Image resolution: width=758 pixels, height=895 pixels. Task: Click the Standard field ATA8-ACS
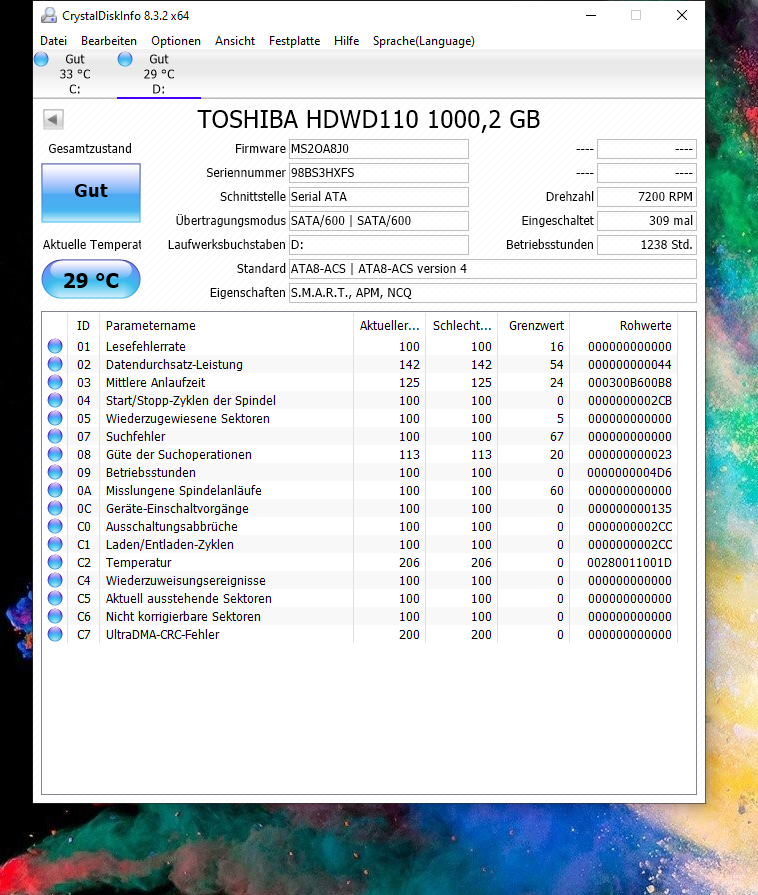pos(493,269)
